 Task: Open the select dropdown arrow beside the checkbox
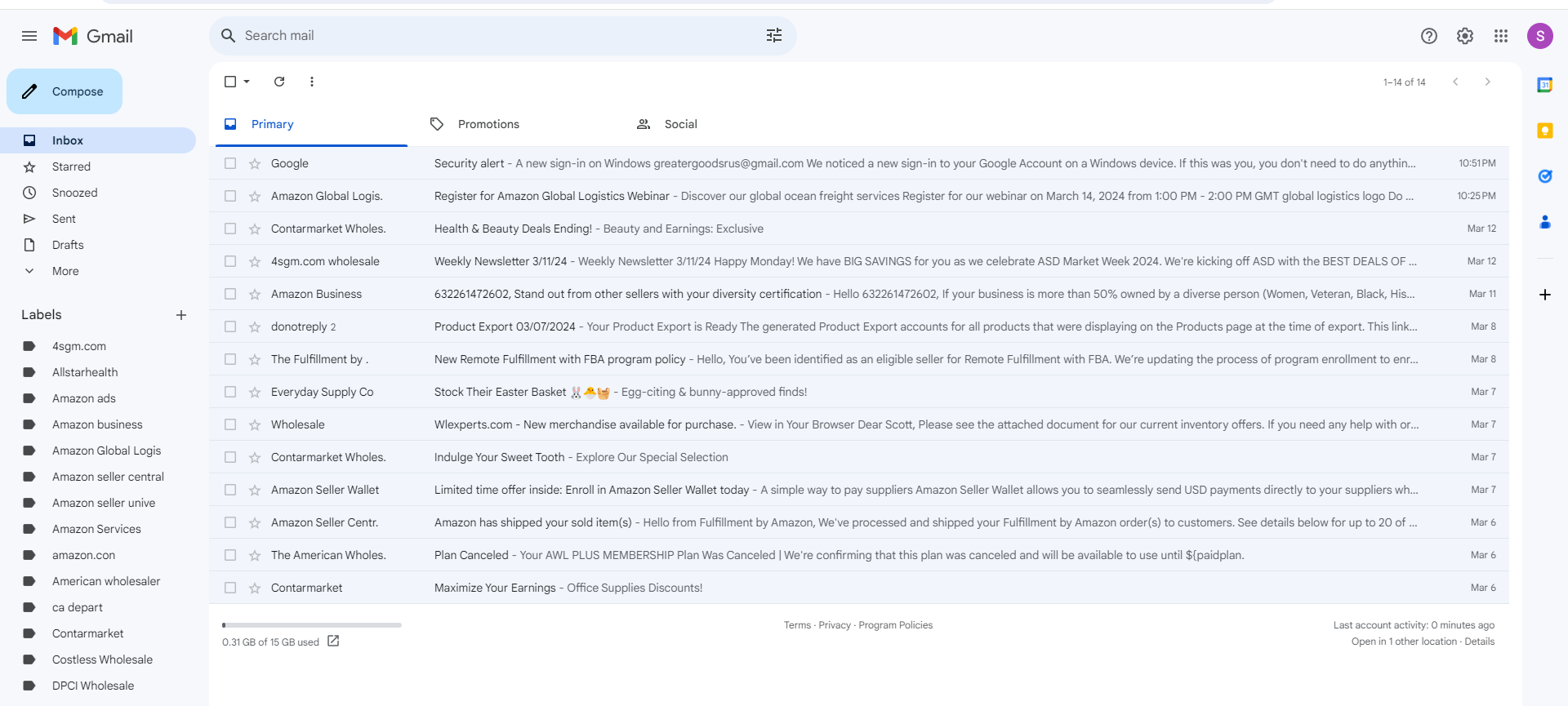(247, 82)
